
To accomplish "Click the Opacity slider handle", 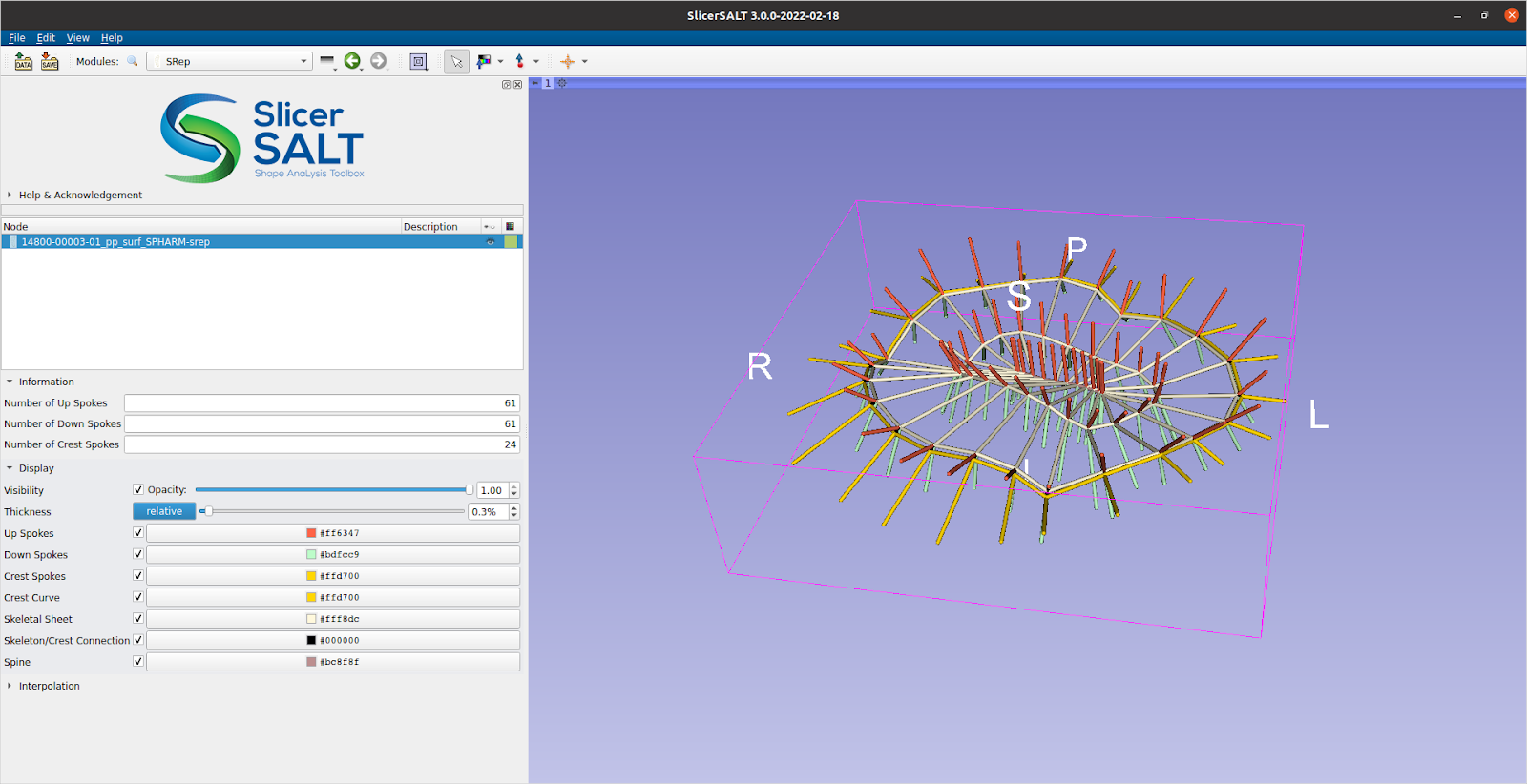I will (x=469, y=490).
